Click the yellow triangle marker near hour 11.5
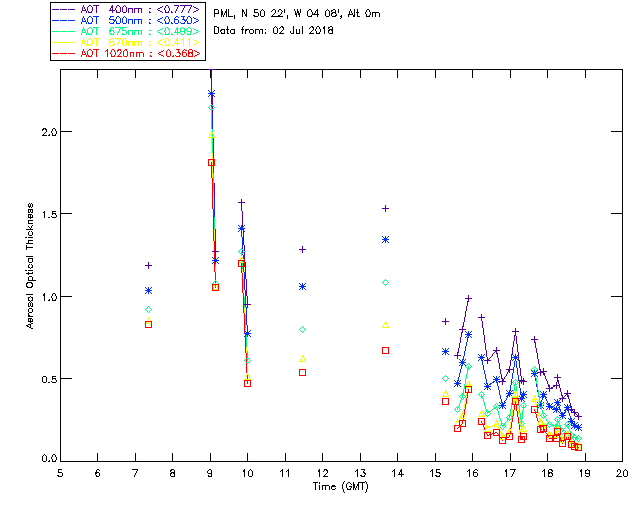The height and width of the screenshot is (512, 640). tap(302, 359)
